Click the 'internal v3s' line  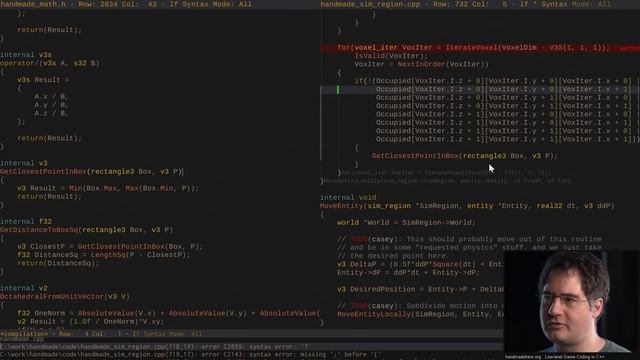coord(26,55)
